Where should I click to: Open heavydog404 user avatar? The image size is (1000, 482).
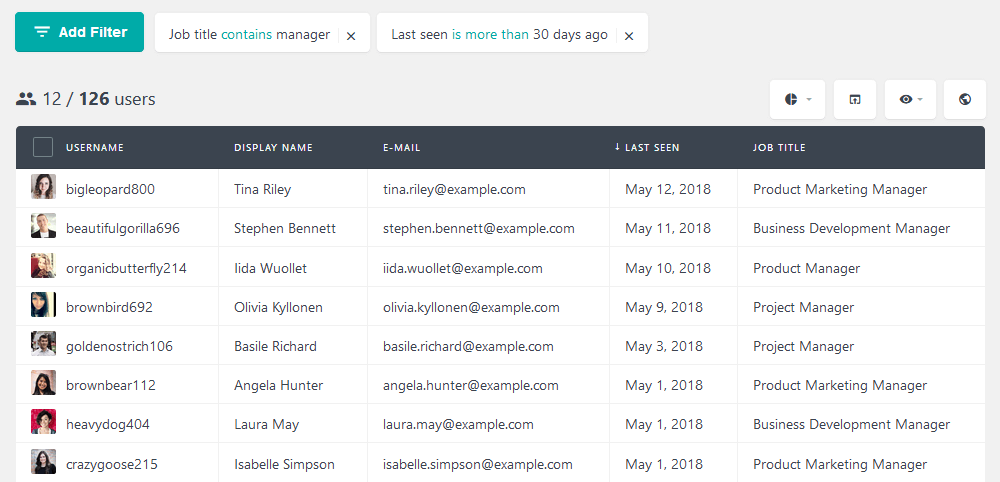coord(43,422)
